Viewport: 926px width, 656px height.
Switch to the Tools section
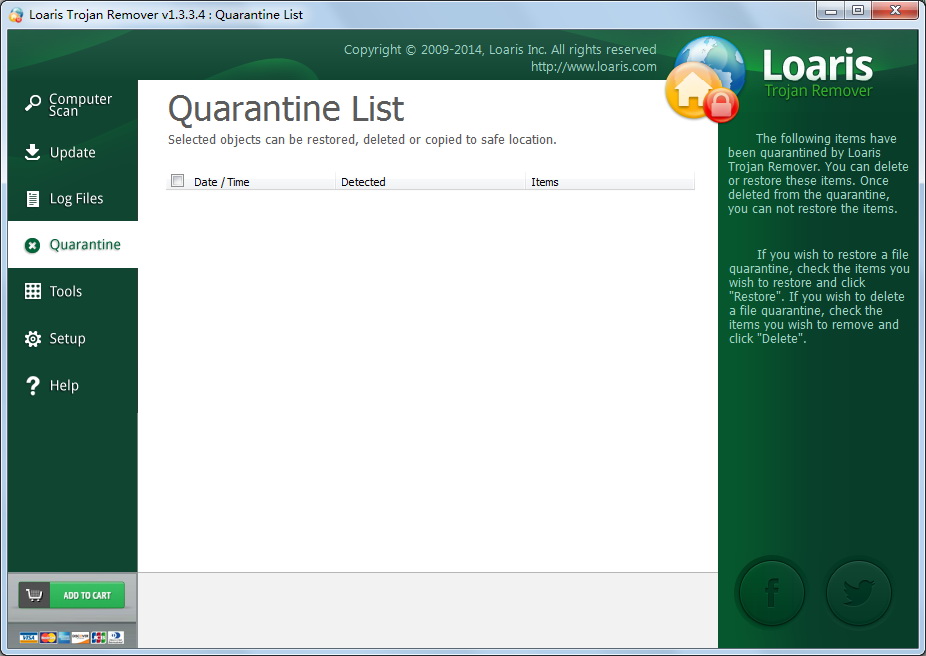(73, 291)
